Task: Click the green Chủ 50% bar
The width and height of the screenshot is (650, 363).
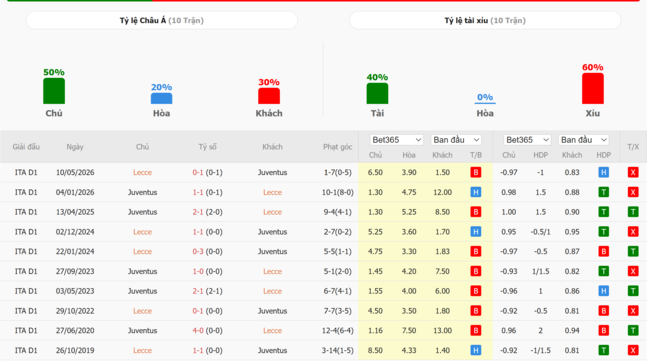Action: 54,91
